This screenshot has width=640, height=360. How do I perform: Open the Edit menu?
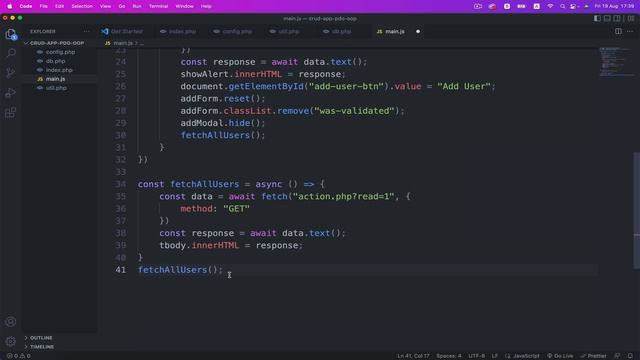[59, 6]
